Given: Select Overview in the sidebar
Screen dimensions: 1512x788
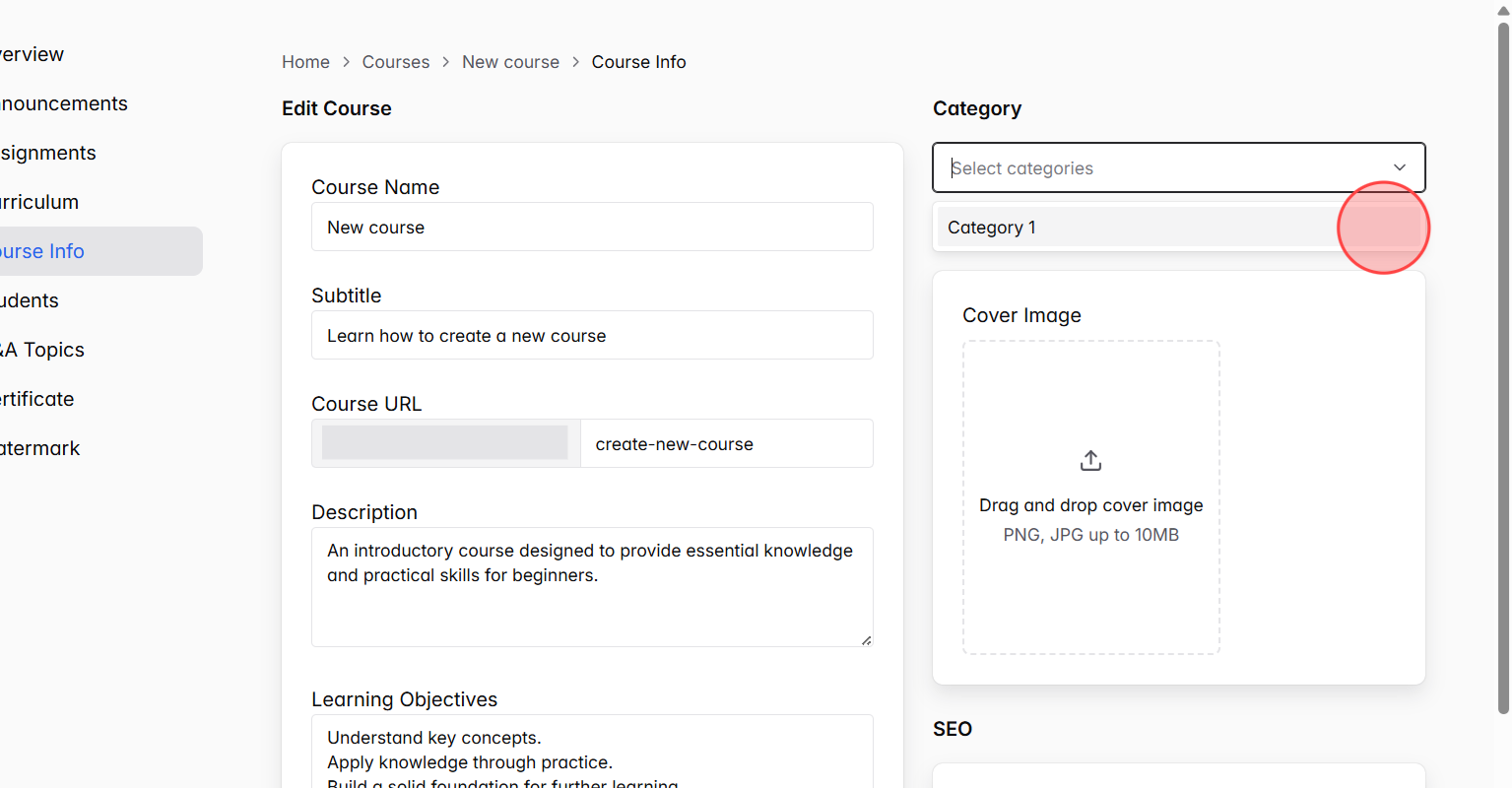Looking at the screenshot, I should [32, 54].
